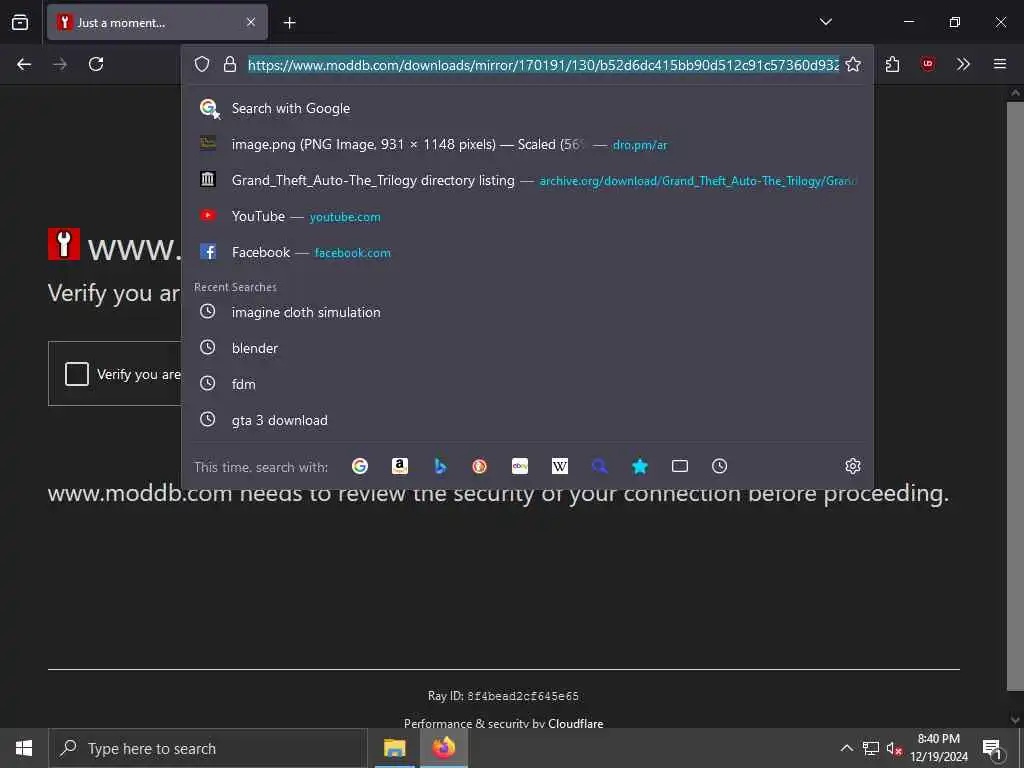Open Grand_Theft_Auto-The_Trilogy directory listing suggestion
The height and width of the screenshot is (768, 1024).
click(527, 180)
